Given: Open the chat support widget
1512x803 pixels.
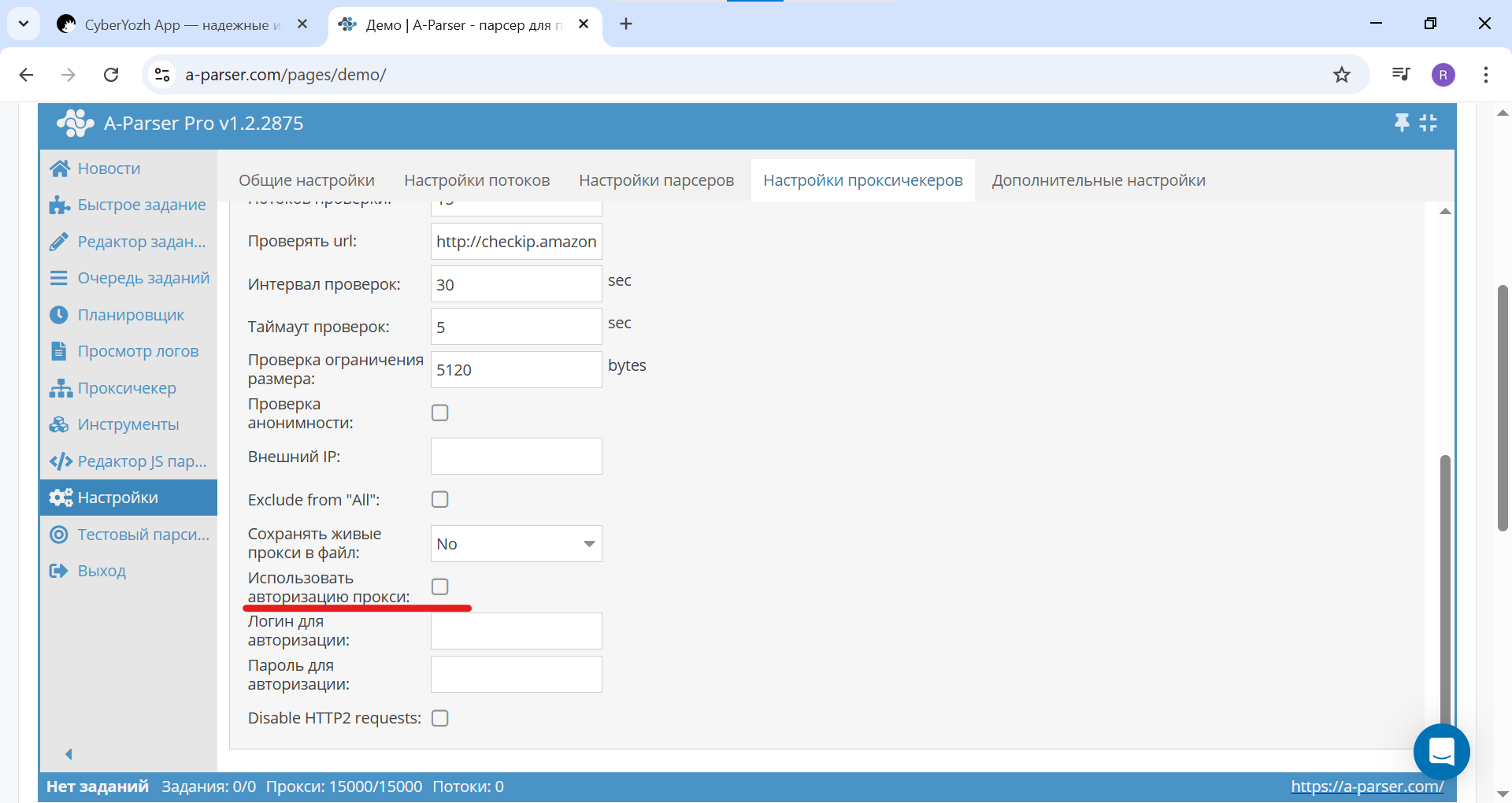Looking at the screenshot, I should point(1441,752).
